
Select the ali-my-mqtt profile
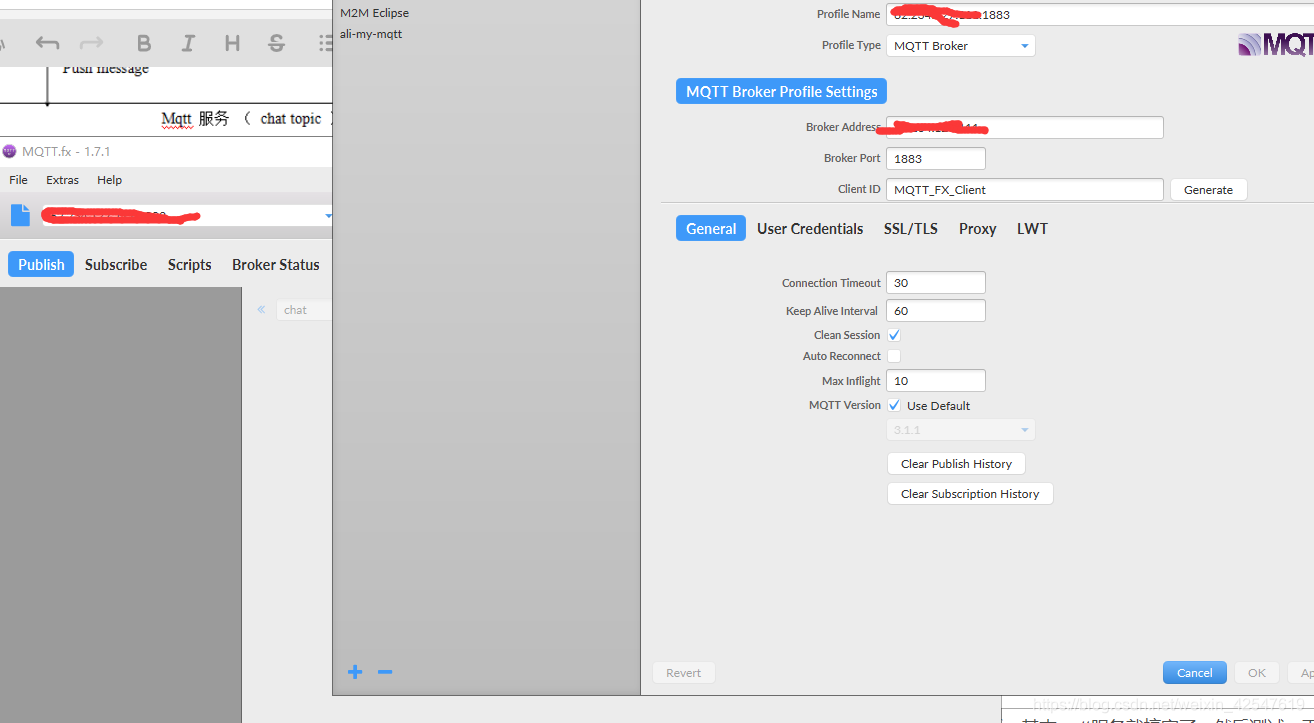coord(371,34)
